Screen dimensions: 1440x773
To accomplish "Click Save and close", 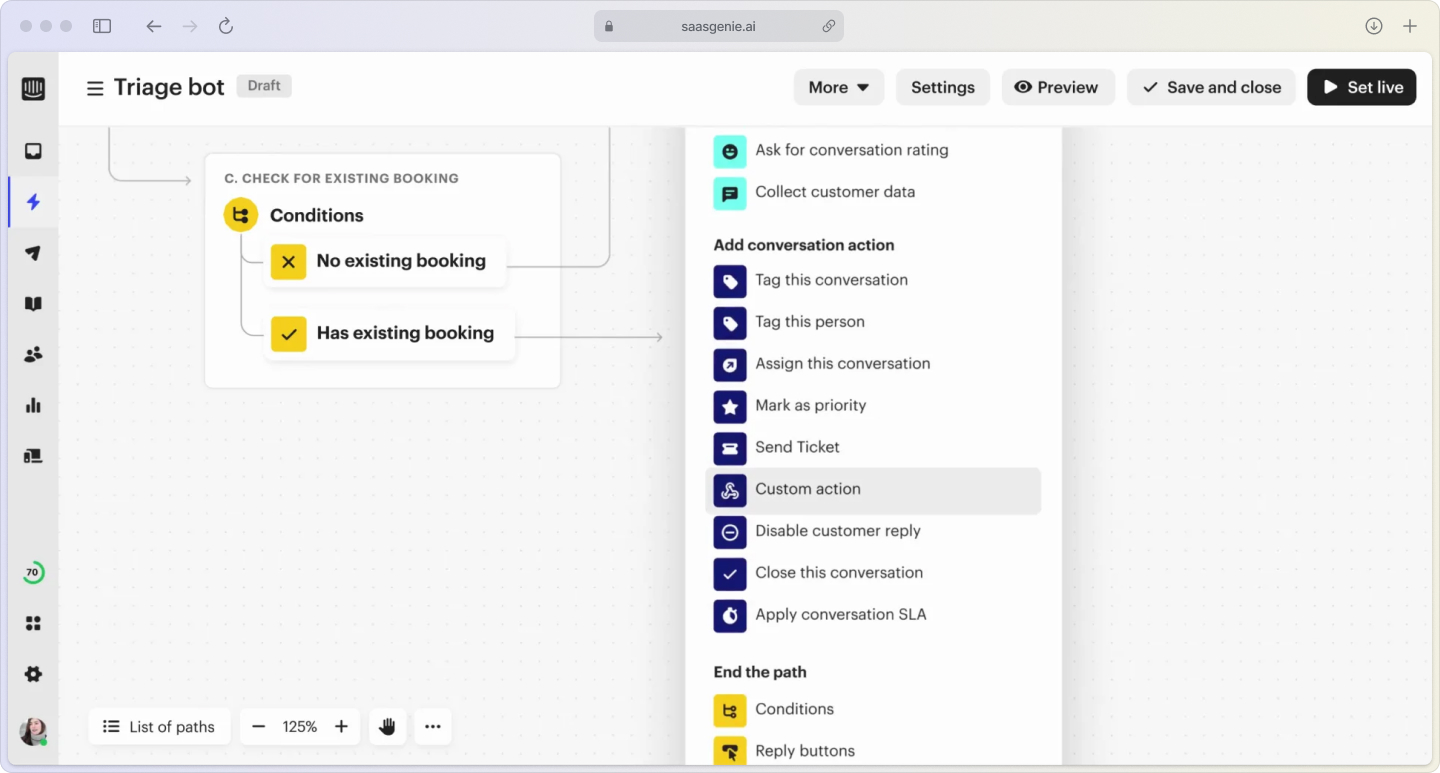I will point(1211,87).
